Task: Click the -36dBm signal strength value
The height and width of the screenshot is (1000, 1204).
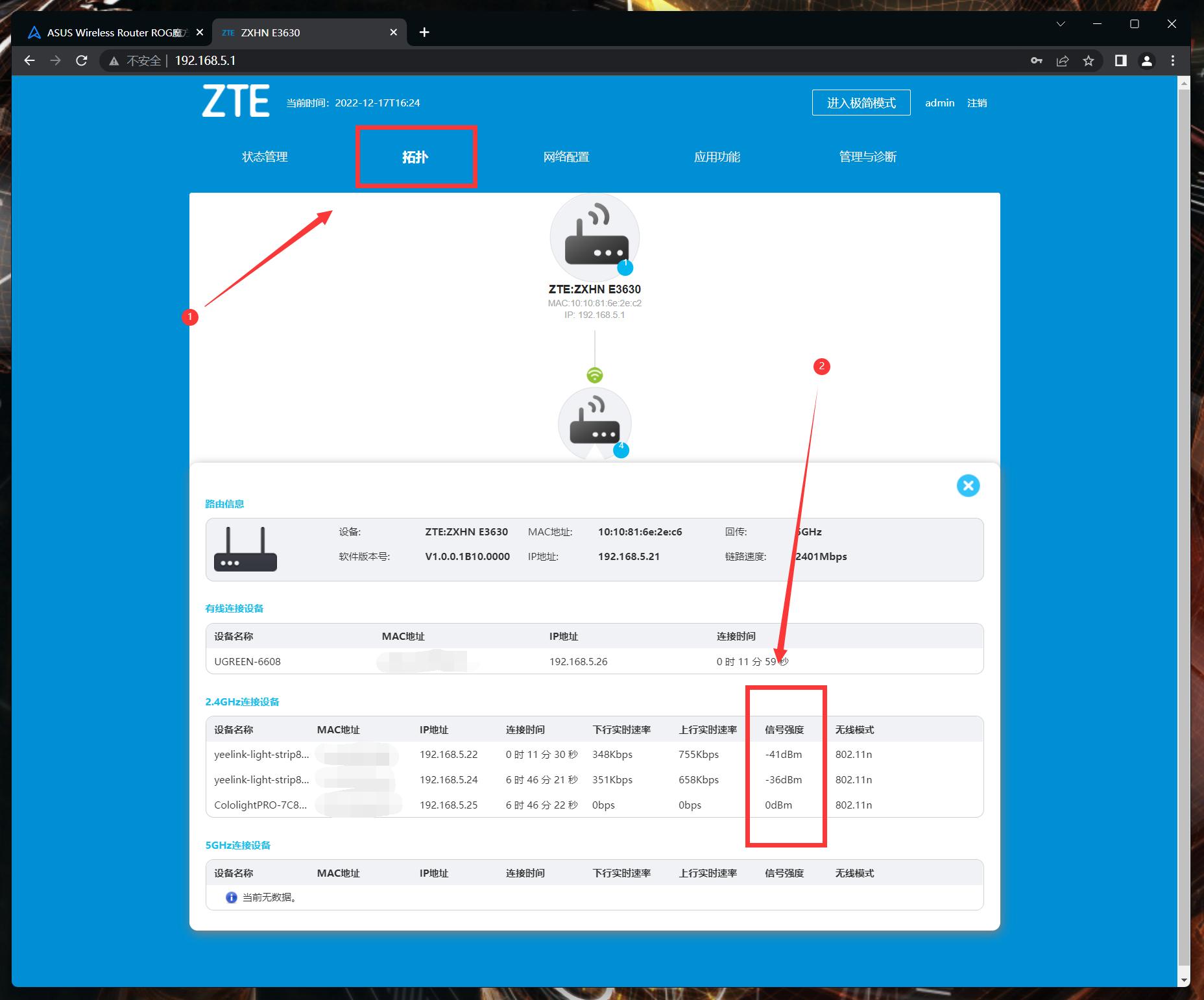Action: (784, 780)
